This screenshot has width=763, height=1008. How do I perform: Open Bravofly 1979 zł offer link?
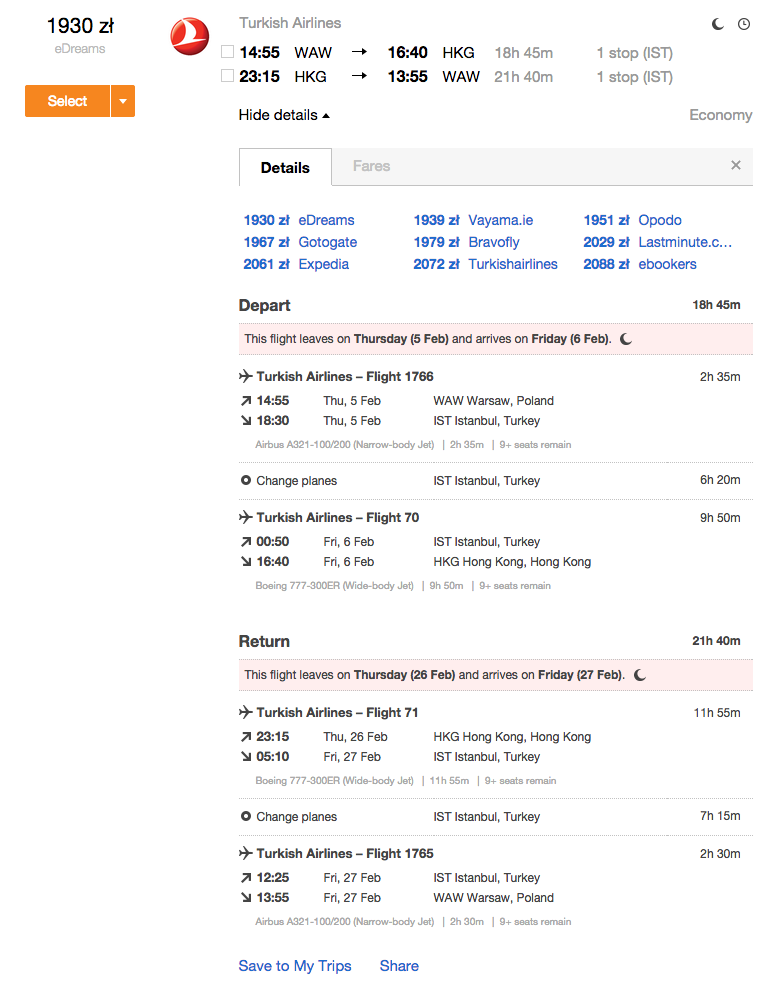(x=466, y=242)
